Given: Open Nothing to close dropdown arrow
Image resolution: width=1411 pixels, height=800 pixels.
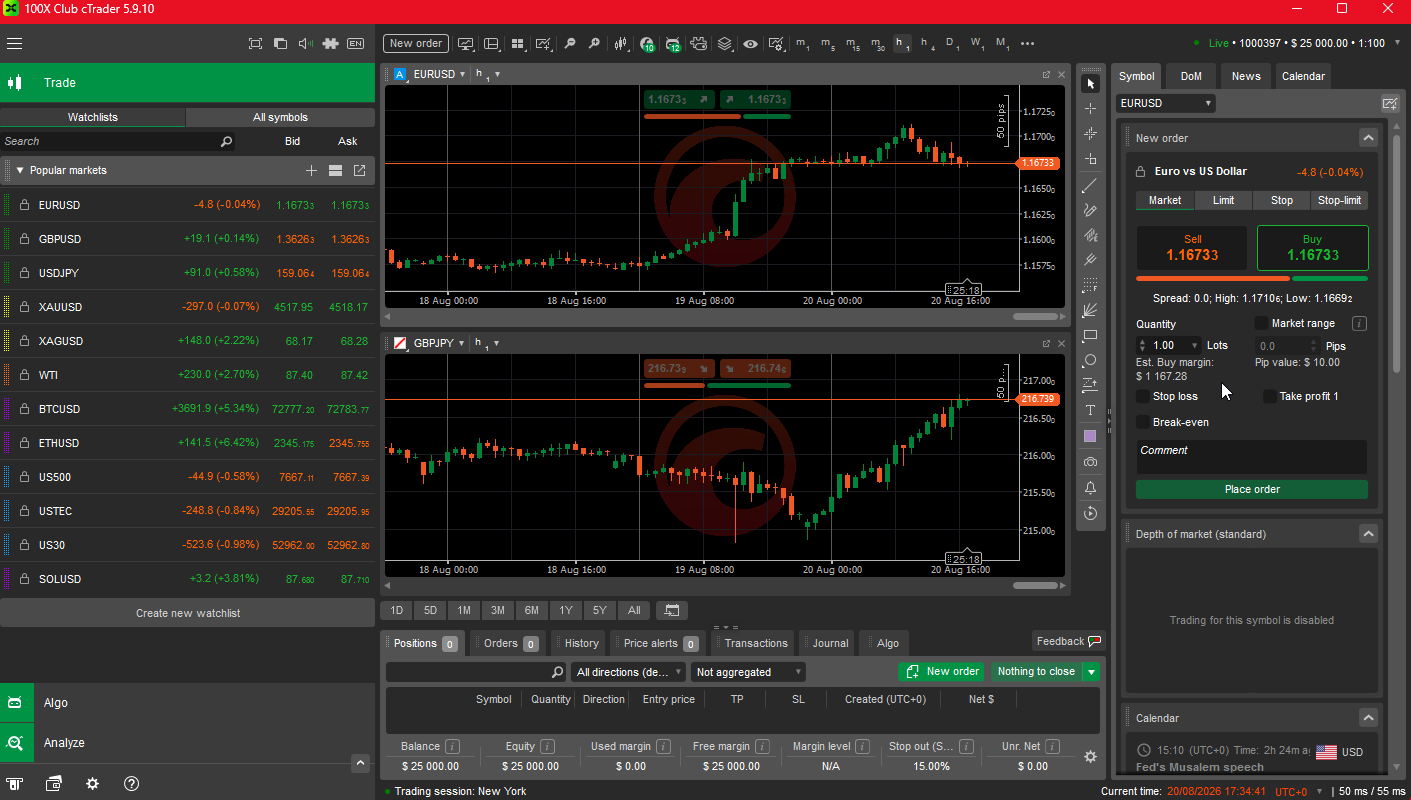Looking at the screenshot, I should tap(1091, 672).
